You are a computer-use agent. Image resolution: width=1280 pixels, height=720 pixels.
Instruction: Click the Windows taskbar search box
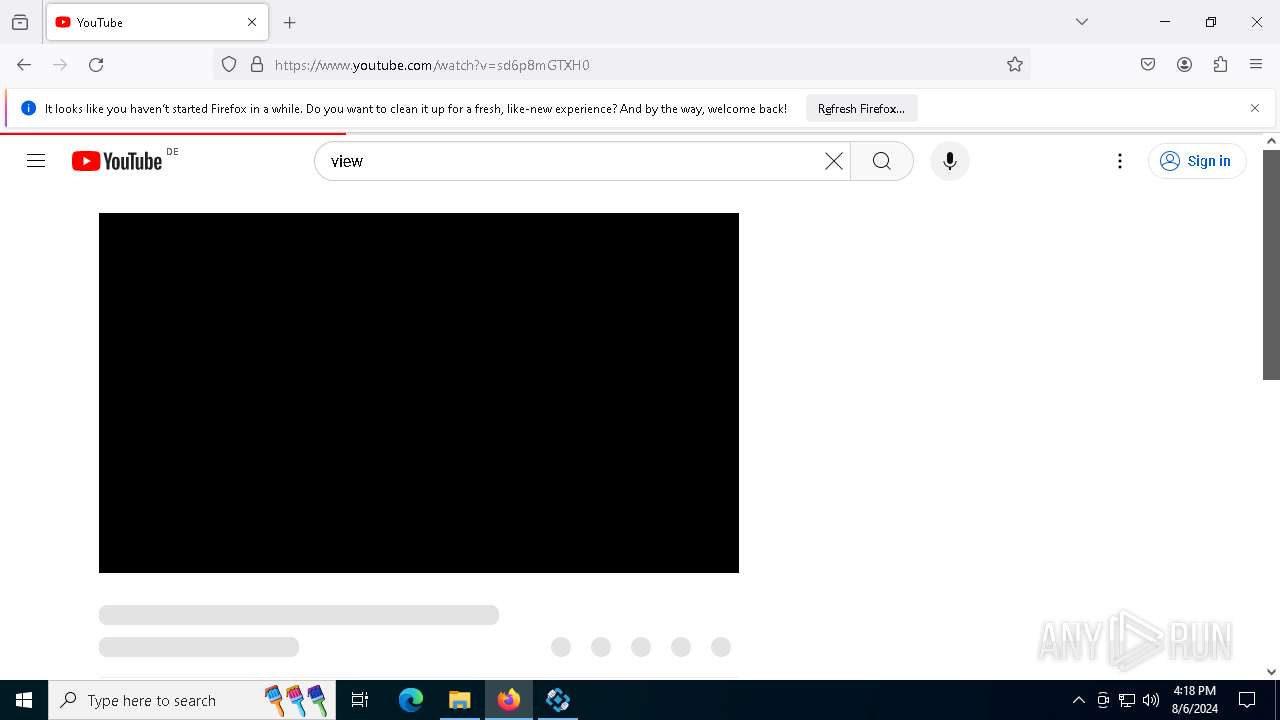click(x=192, y=700)
